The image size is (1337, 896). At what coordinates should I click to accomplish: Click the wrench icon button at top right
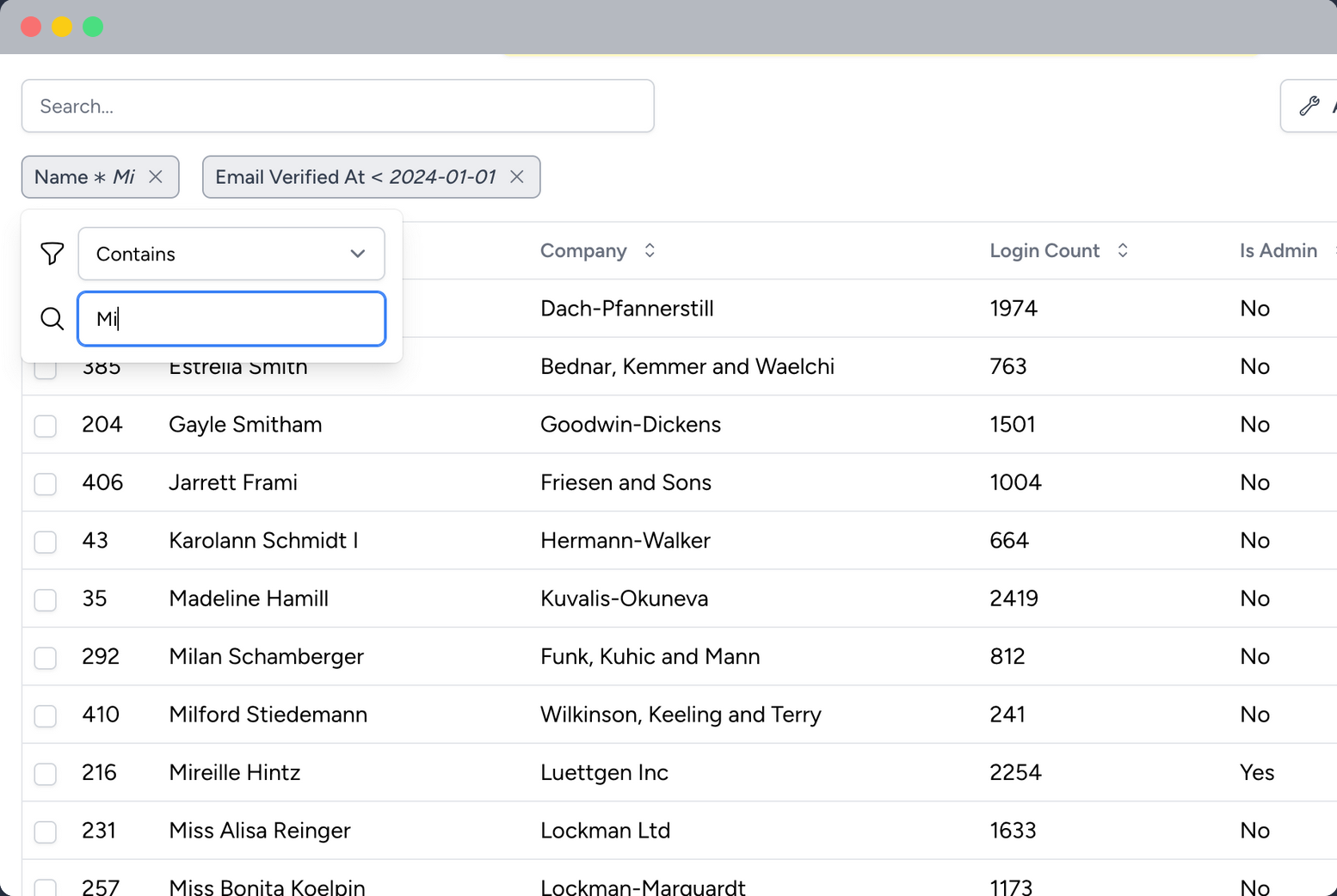click(1309, 106)
